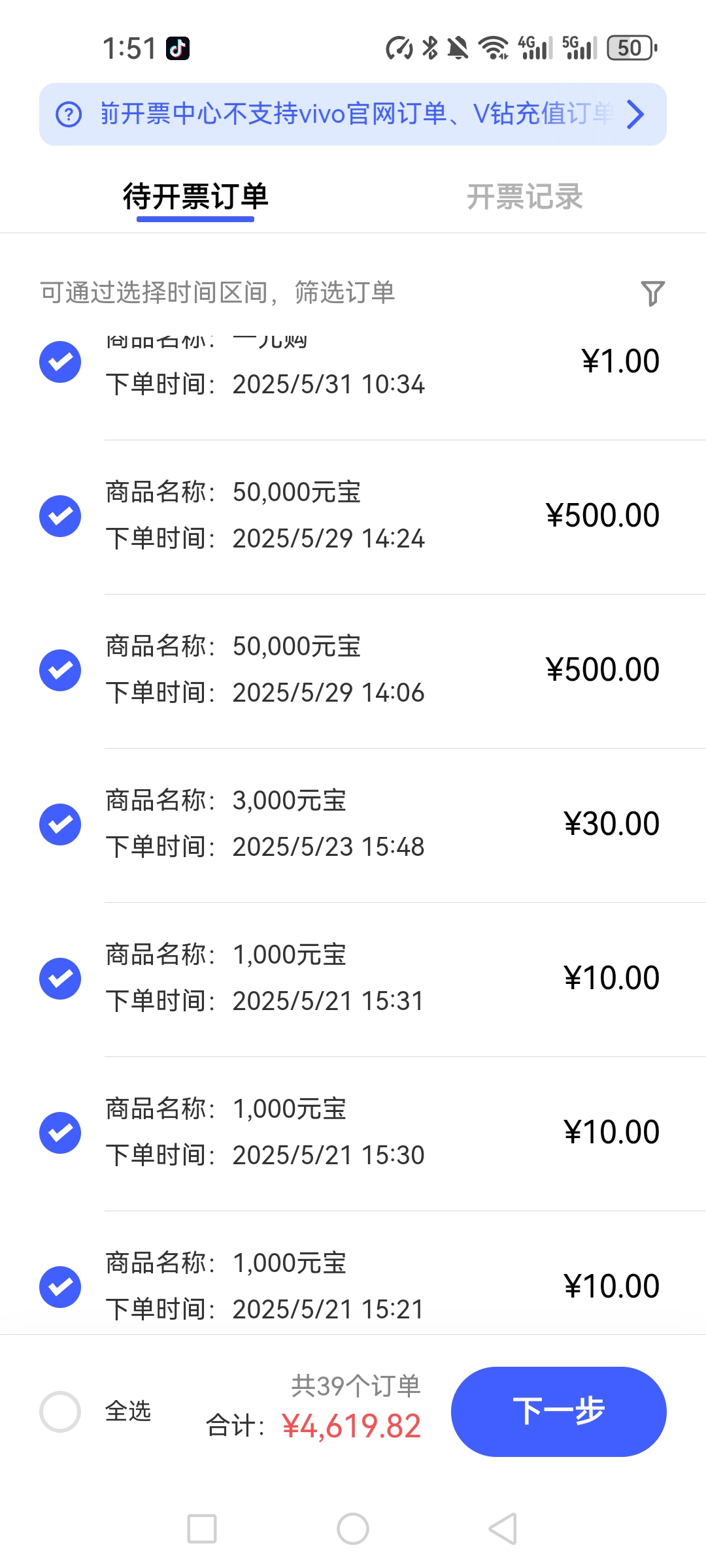Tap the TikTok icon in status bar
This screenshot has height=1568, width=706.
click(178, 48)
